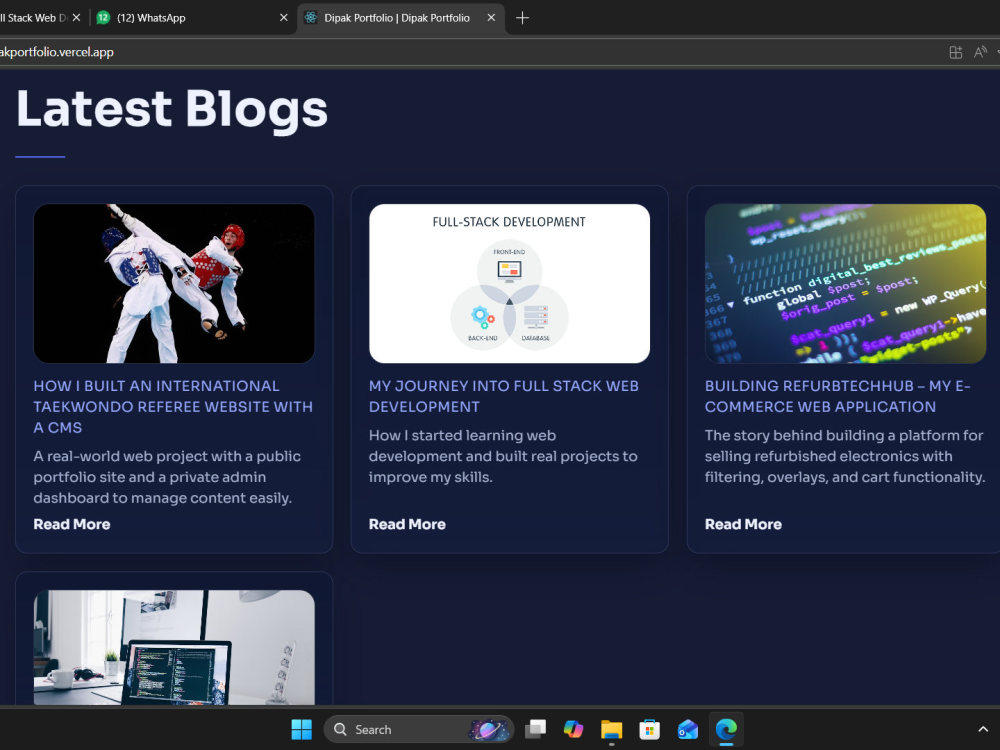Launch Copilot from the taskbar

point(573,729)
